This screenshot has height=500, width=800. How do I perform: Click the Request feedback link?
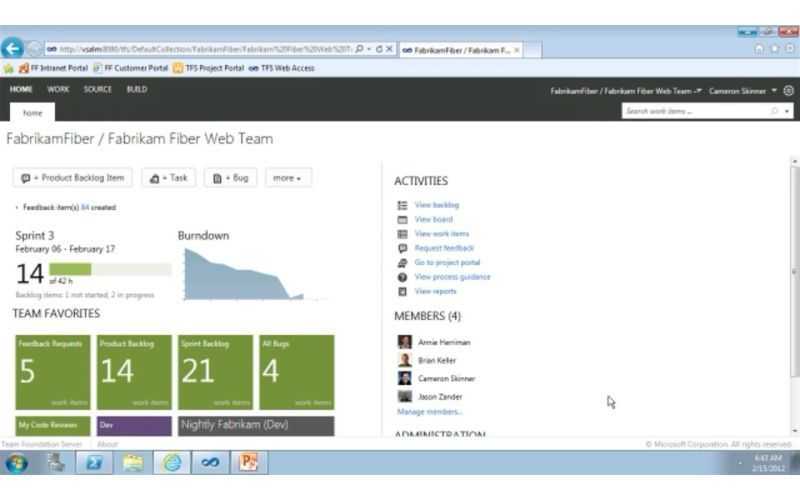pos(444,248)
